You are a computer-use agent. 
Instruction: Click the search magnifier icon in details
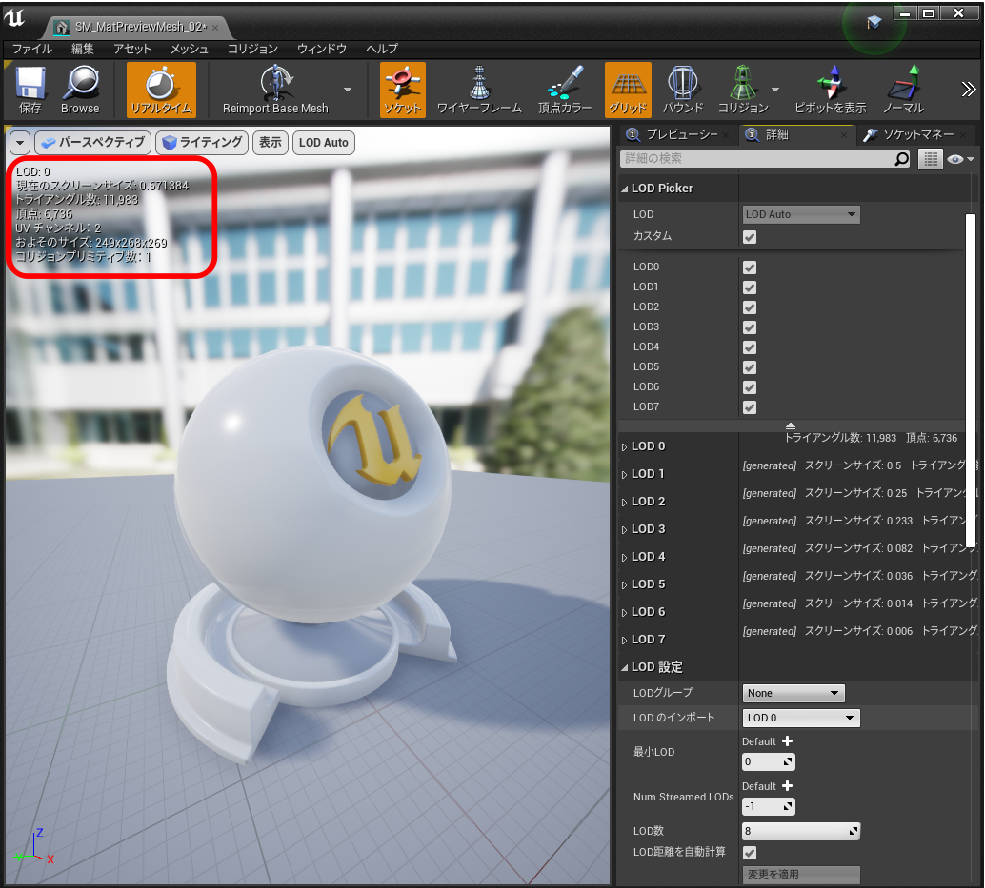tap(902, 159)
